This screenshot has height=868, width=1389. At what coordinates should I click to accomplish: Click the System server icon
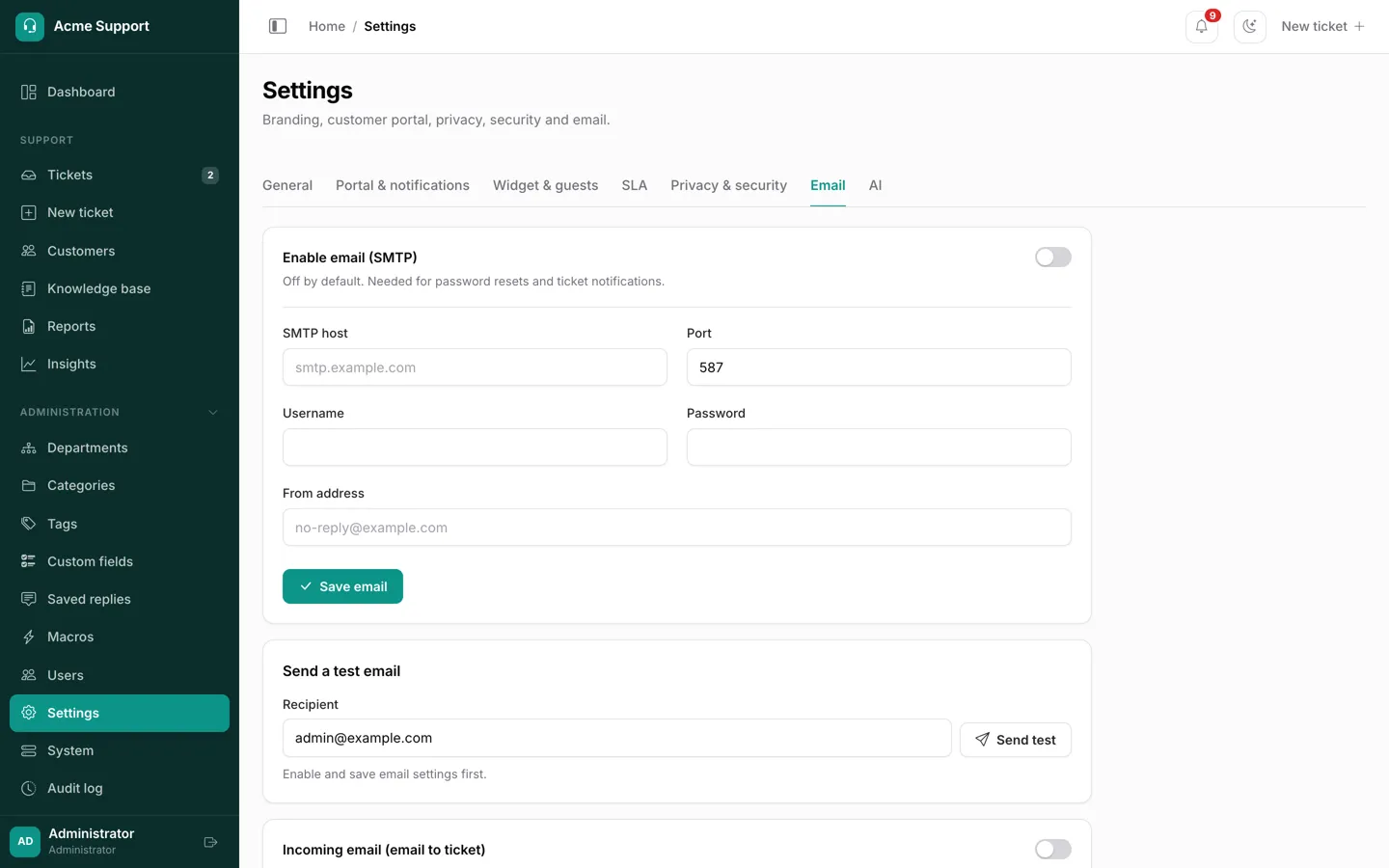click(x=29, y=751)
